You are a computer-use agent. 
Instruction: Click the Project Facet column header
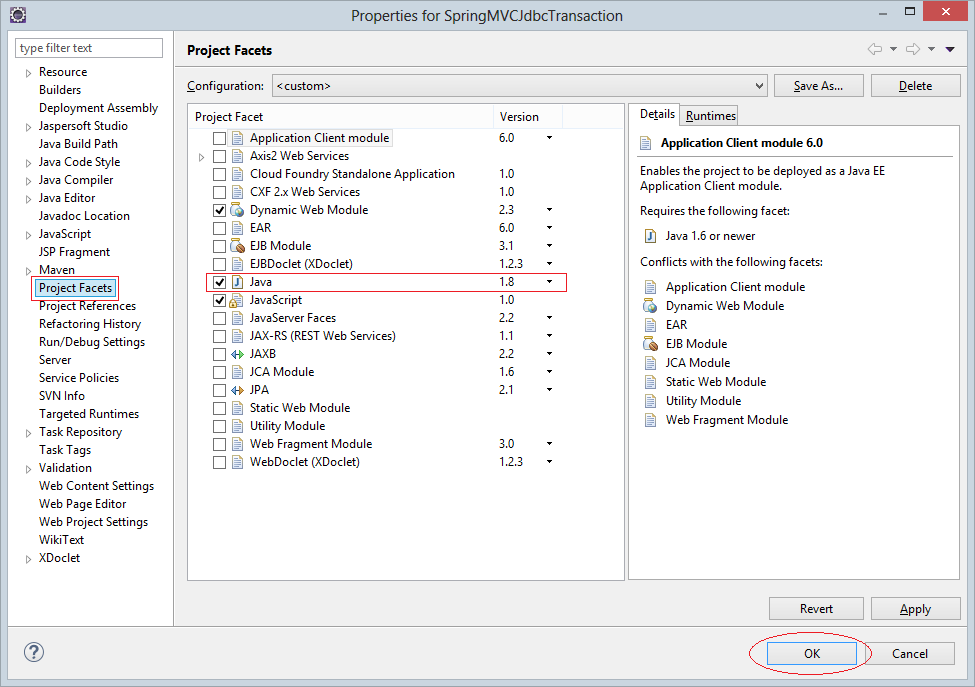(x=341, y=117)
